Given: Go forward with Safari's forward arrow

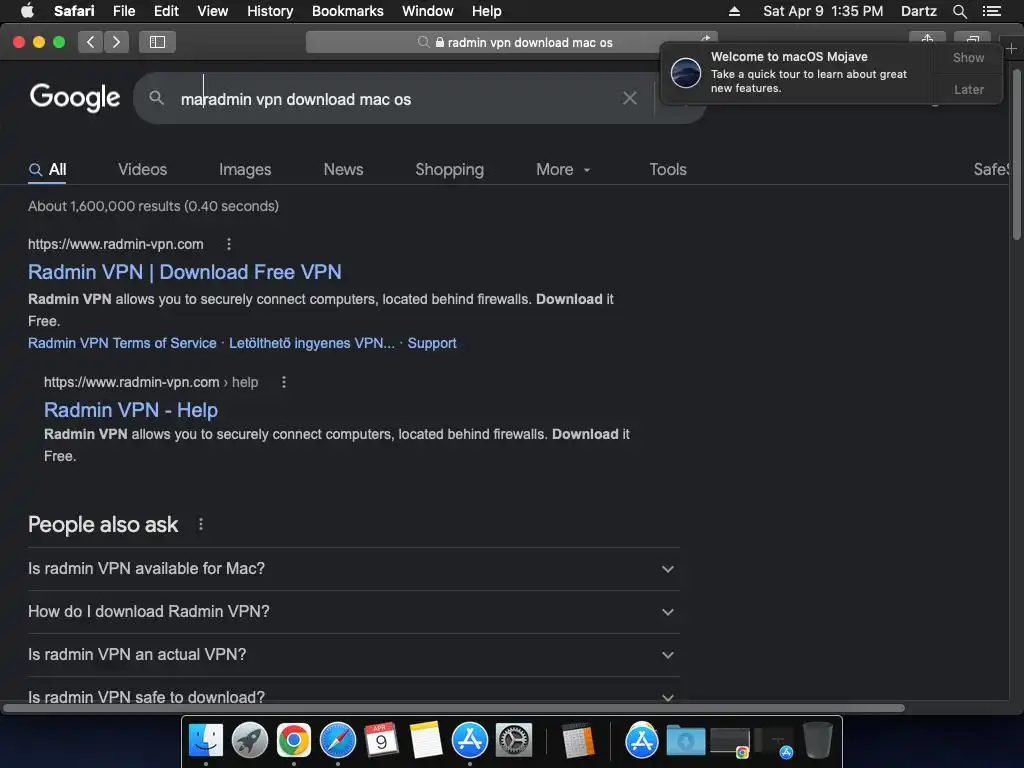Looking at the screenshot, I should [x=116, y=42].
